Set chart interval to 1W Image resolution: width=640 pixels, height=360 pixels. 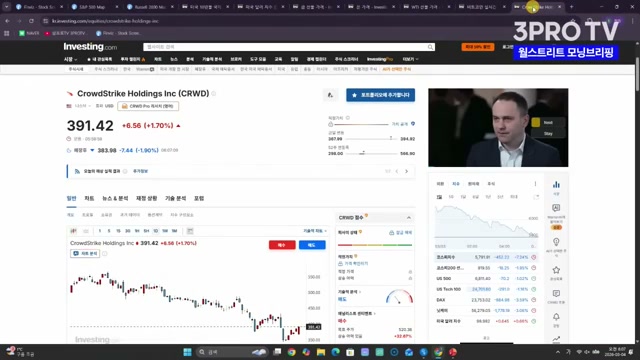pos(165,231)
